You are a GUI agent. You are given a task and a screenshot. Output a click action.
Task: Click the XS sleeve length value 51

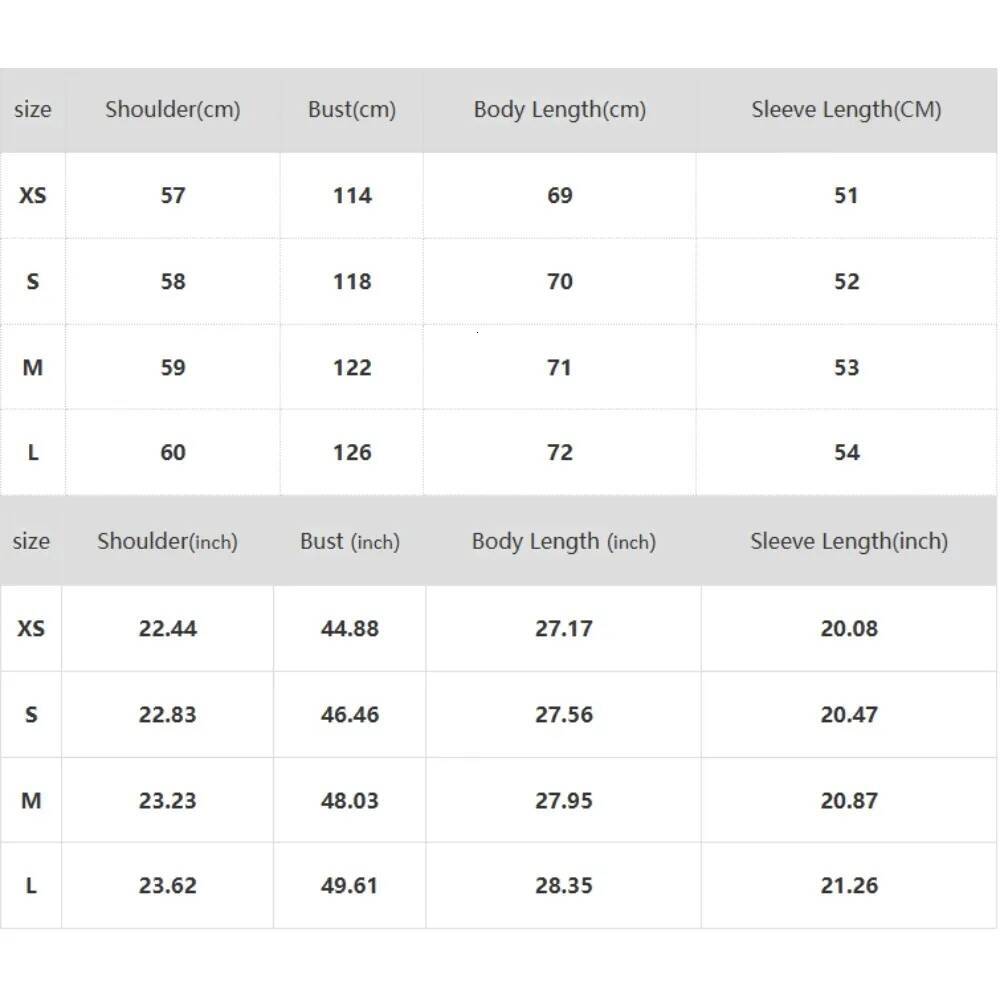pyautogui.click(x=846, y=196)
